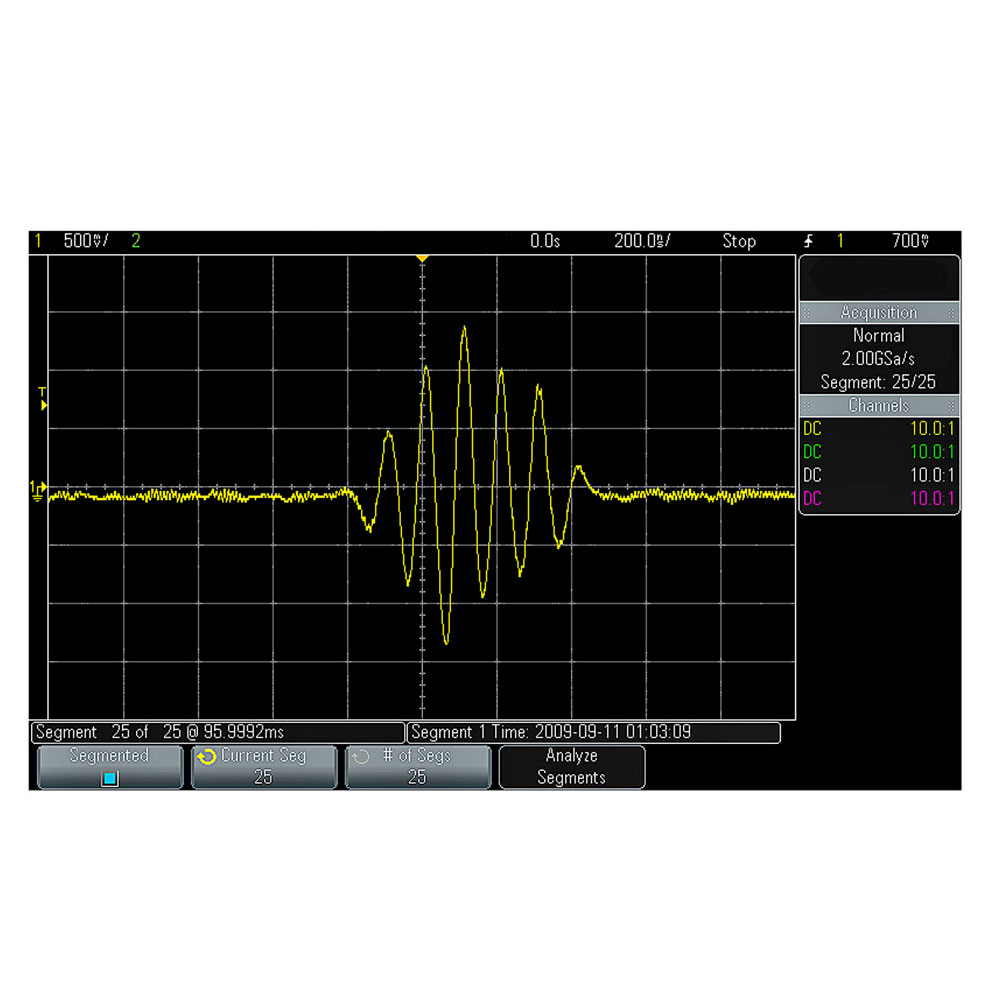
Task: Click the channel 2 indicator
Action: (136, 241)
